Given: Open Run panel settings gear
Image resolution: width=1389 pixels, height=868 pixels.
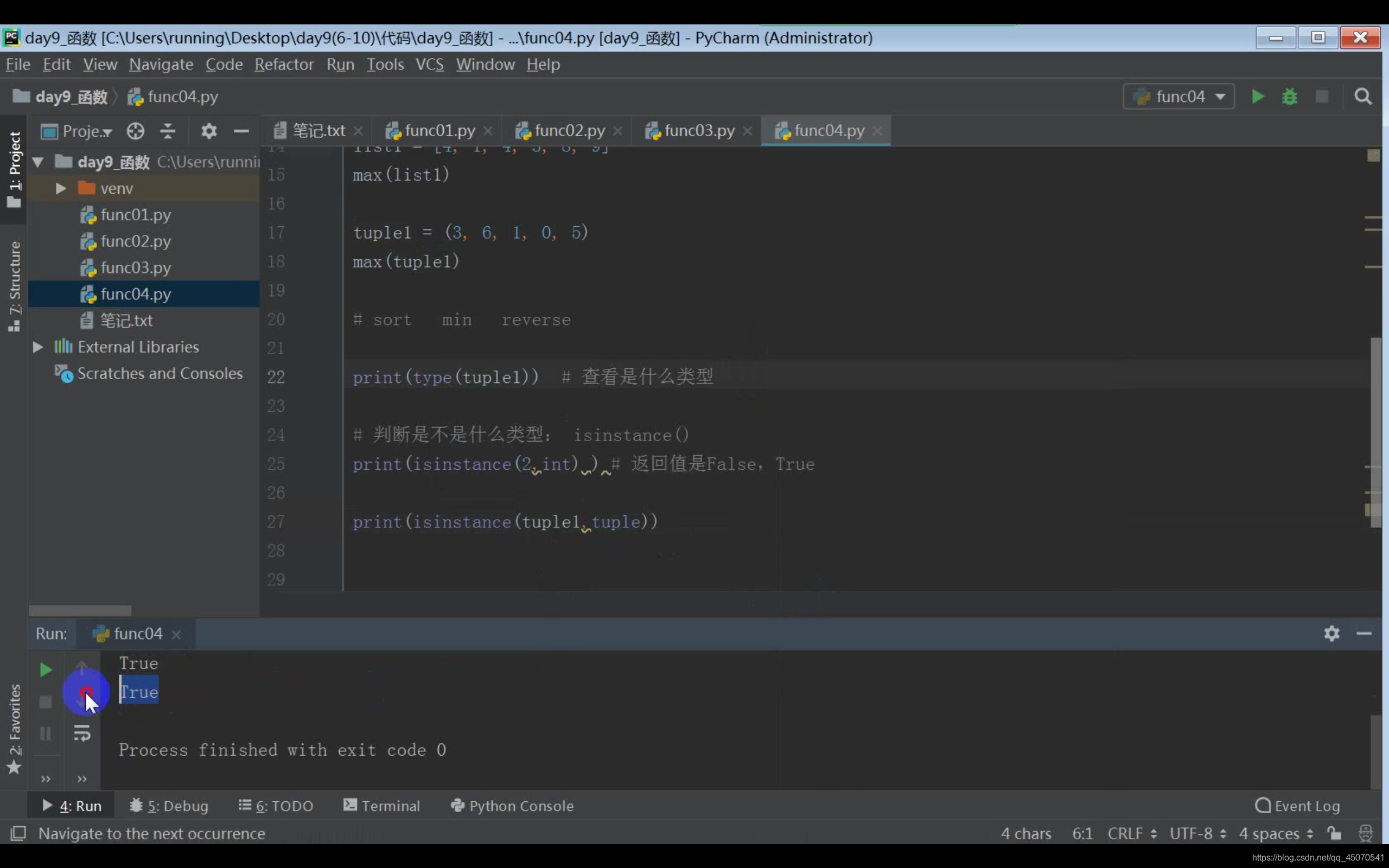Looking at the screenshot, I should tap(1331, 633).
